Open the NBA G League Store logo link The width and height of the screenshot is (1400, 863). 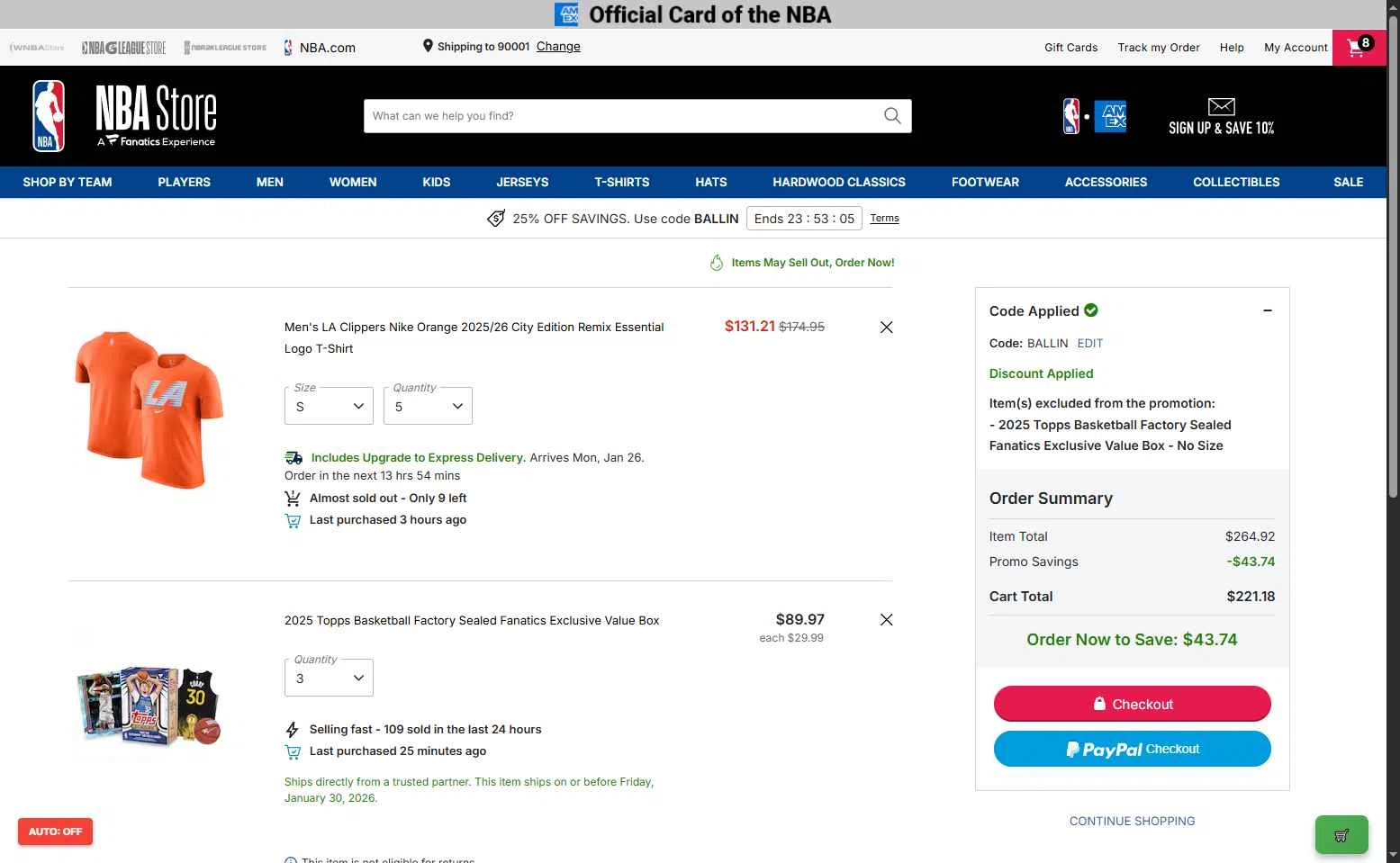[x=123, y=48]
